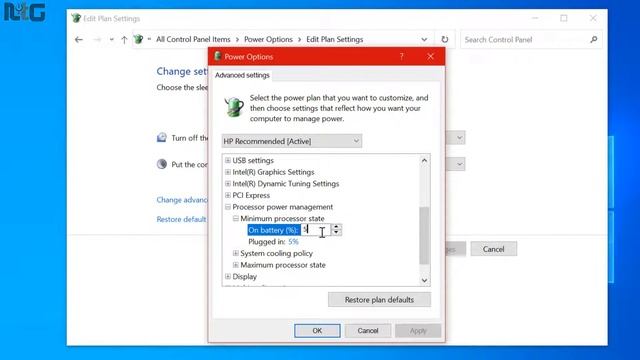Screen dimensions: 640x360
Task: Expand the Display node
Action: 228,276
